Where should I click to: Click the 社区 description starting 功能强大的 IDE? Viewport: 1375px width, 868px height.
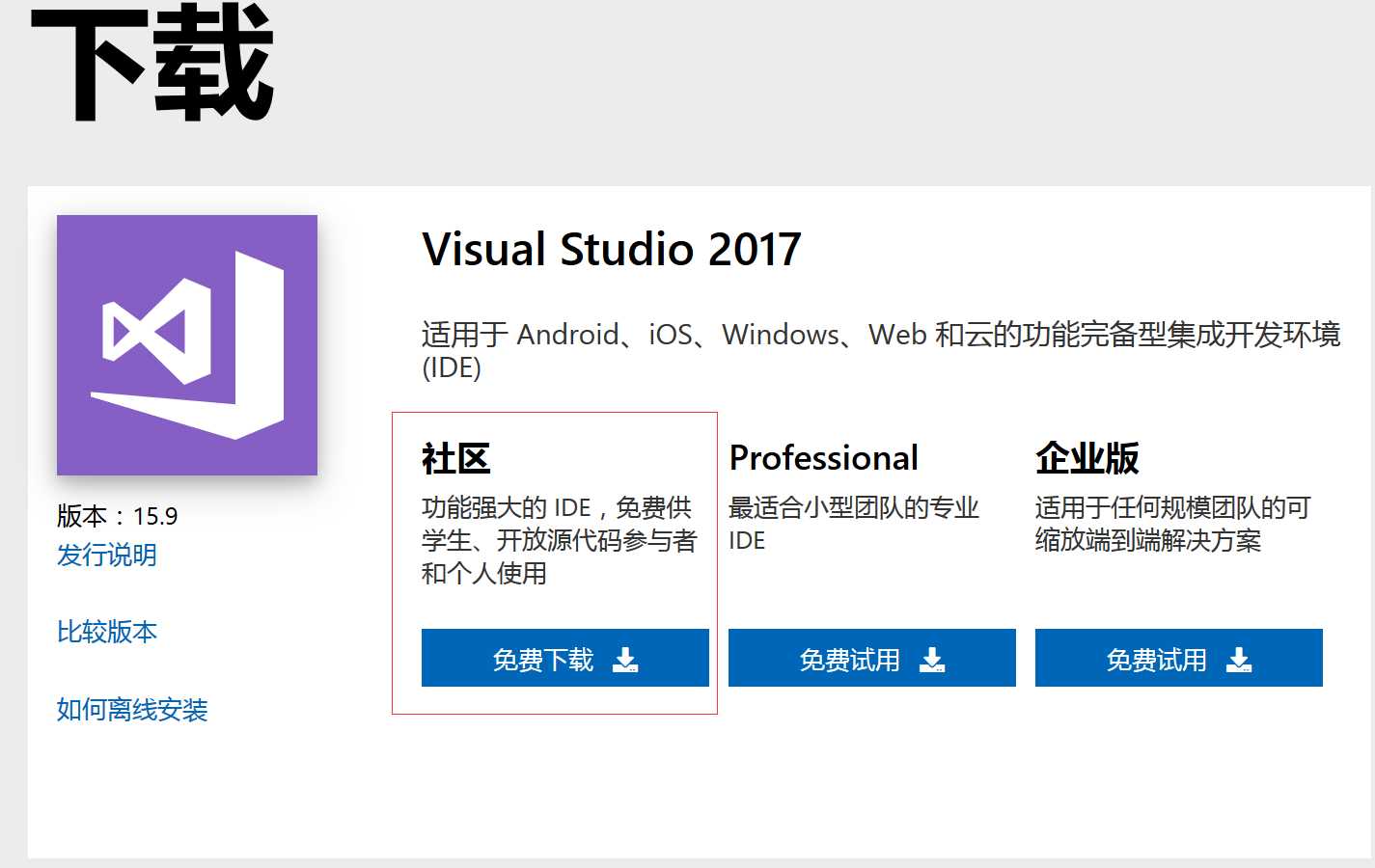[560, 540]
